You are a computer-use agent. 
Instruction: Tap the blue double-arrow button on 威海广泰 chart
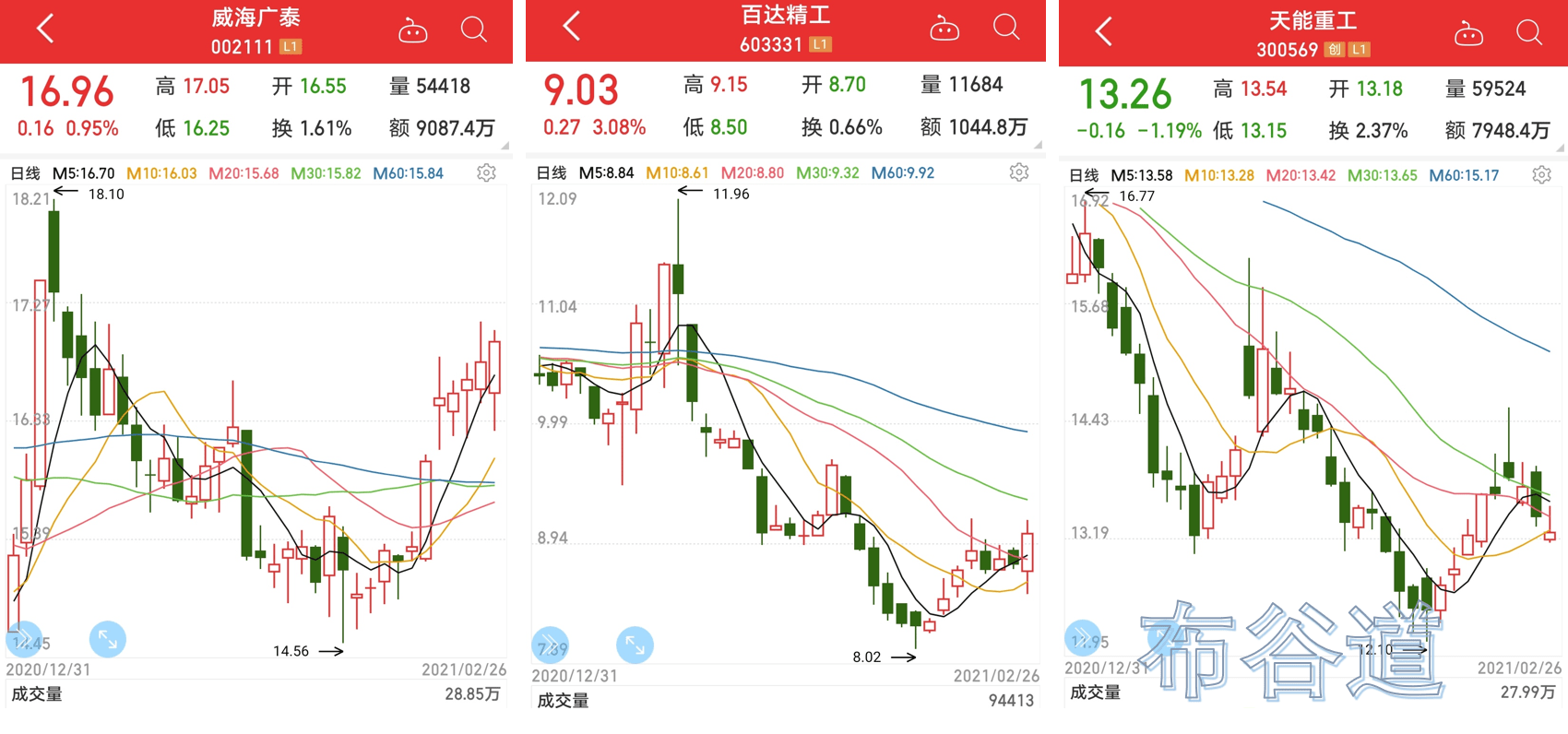pos(25,638)
